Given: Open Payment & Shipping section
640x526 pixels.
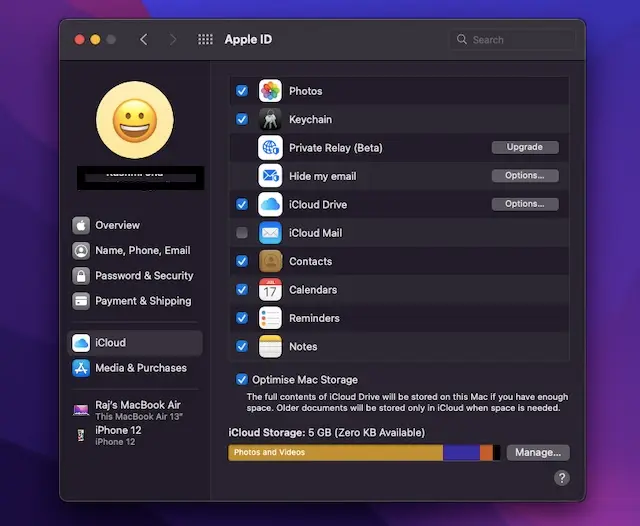Looking at the screenshot, I should pyautogui.click(x=135, y=301).
